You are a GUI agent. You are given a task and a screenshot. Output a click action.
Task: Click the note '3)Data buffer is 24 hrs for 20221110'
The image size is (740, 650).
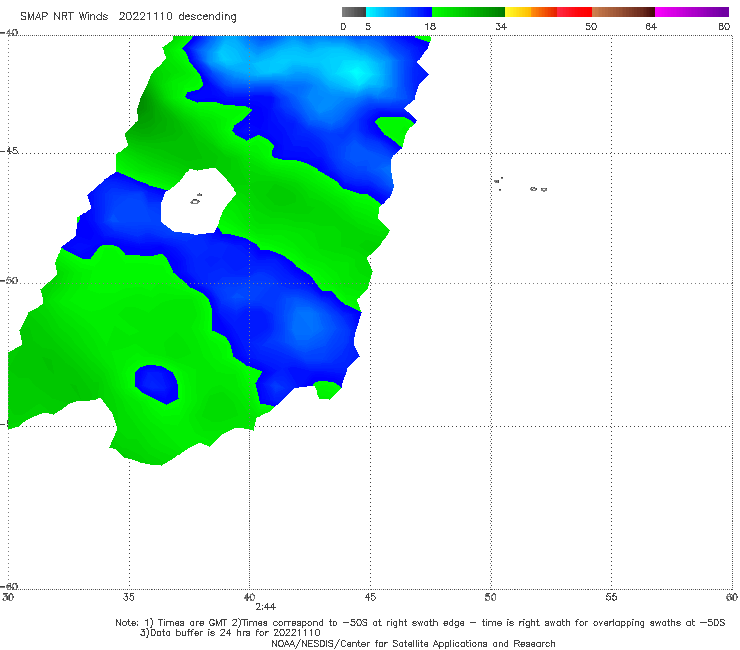[x=230, y=633]
